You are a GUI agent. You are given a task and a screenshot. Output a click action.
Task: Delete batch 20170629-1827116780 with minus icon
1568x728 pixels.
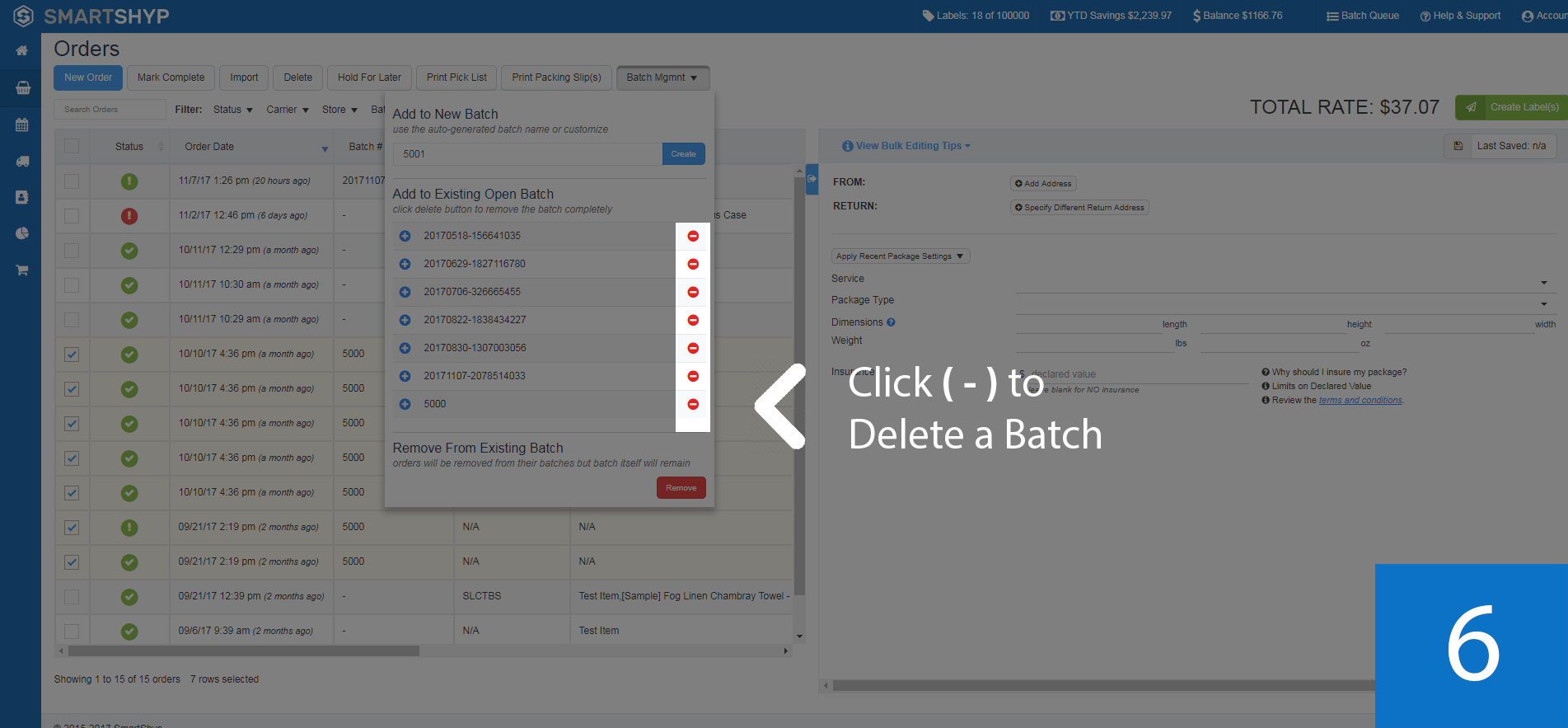pos(693,264)
